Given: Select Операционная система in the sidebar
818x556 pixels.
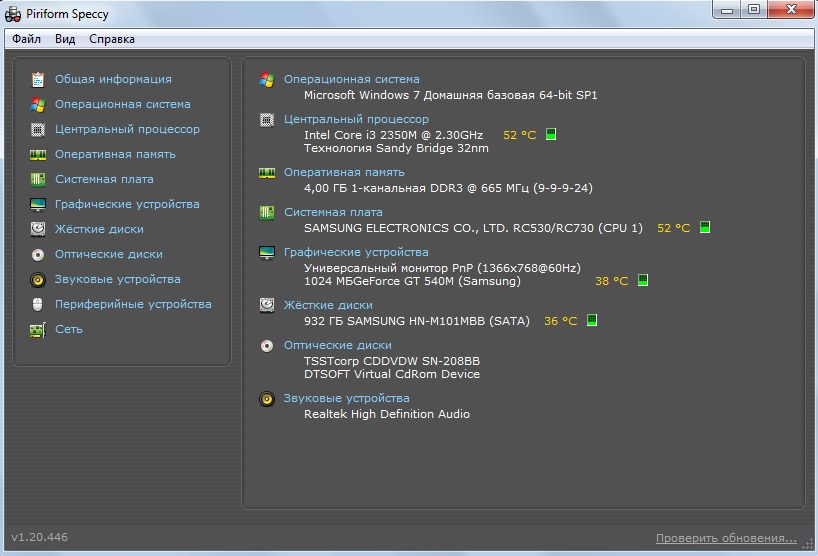Looking at the screenshot, I should [123, 104].
